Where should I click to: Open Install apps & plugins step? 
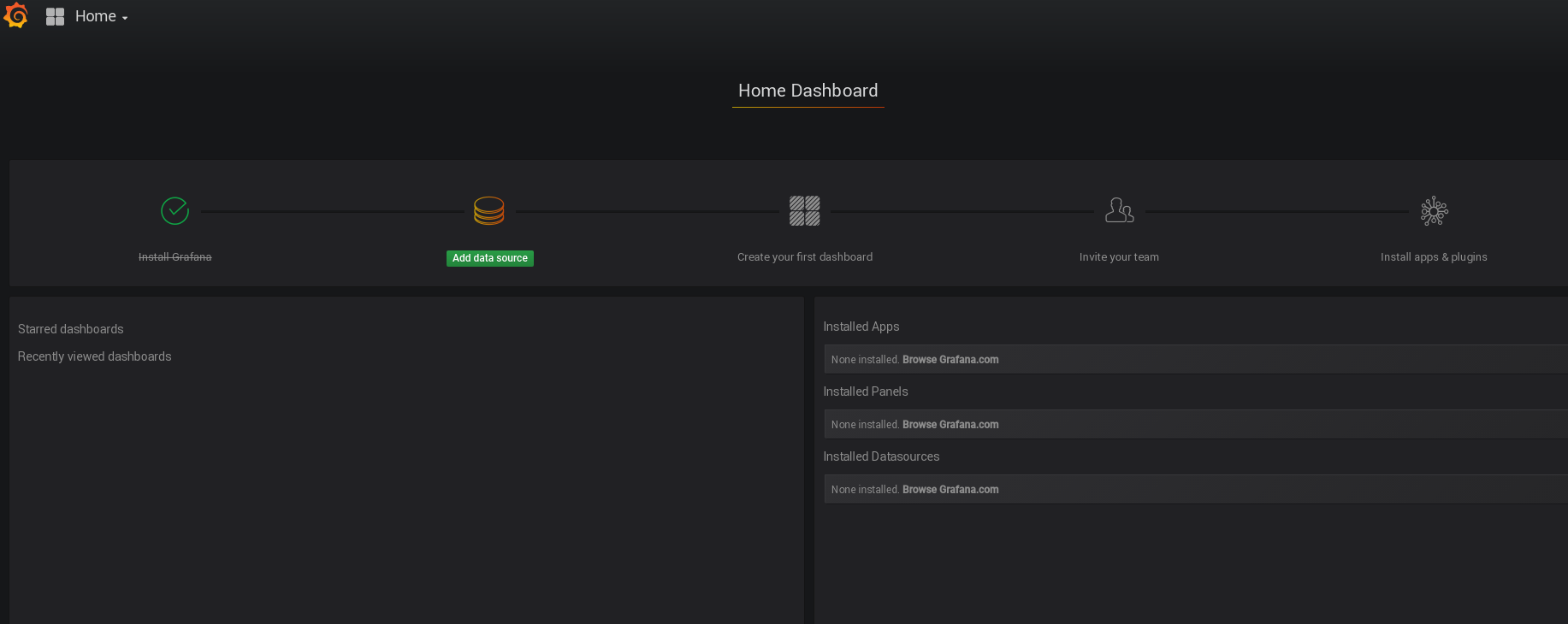click(x=1434, y=257)
